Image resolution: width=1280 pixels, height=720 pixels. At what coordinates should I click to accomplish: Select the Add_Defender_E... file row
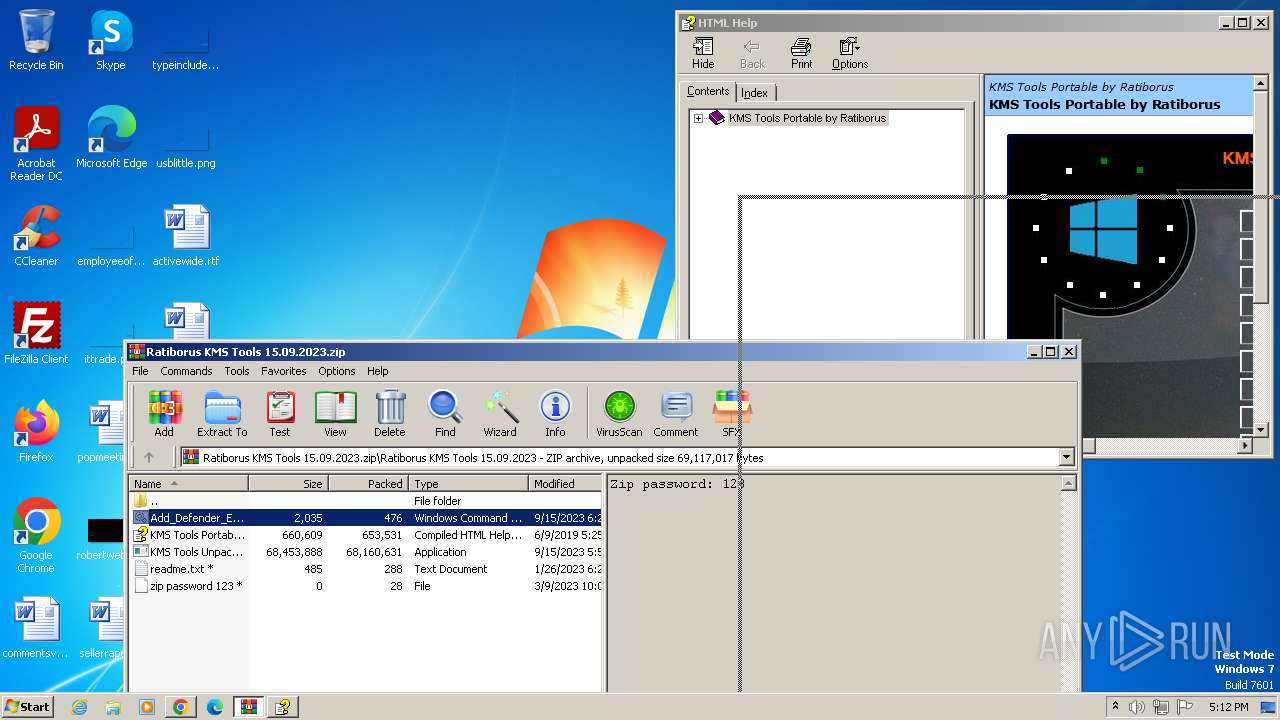tap(366, 518)
